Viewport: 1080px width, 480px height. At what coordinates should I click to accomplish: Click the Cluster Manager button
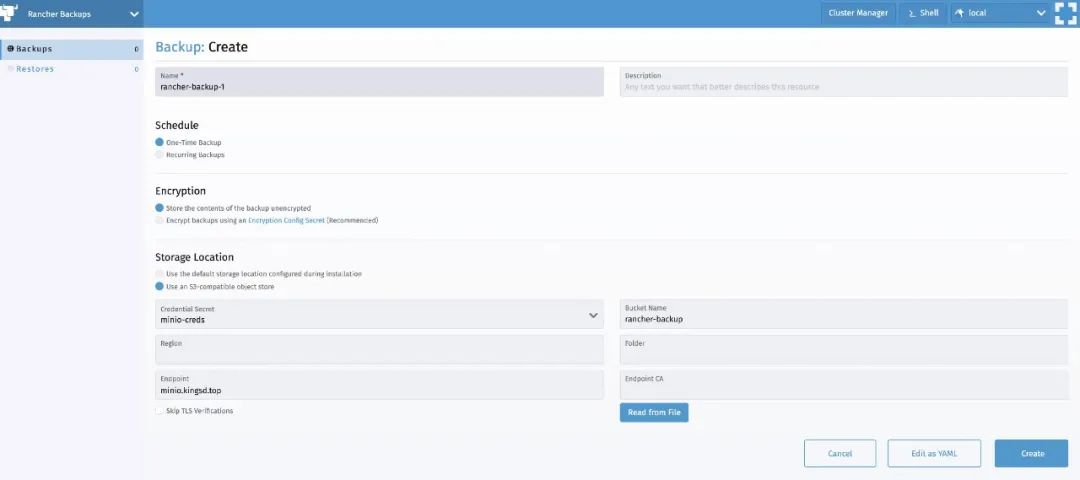click(x=858, y=13)
